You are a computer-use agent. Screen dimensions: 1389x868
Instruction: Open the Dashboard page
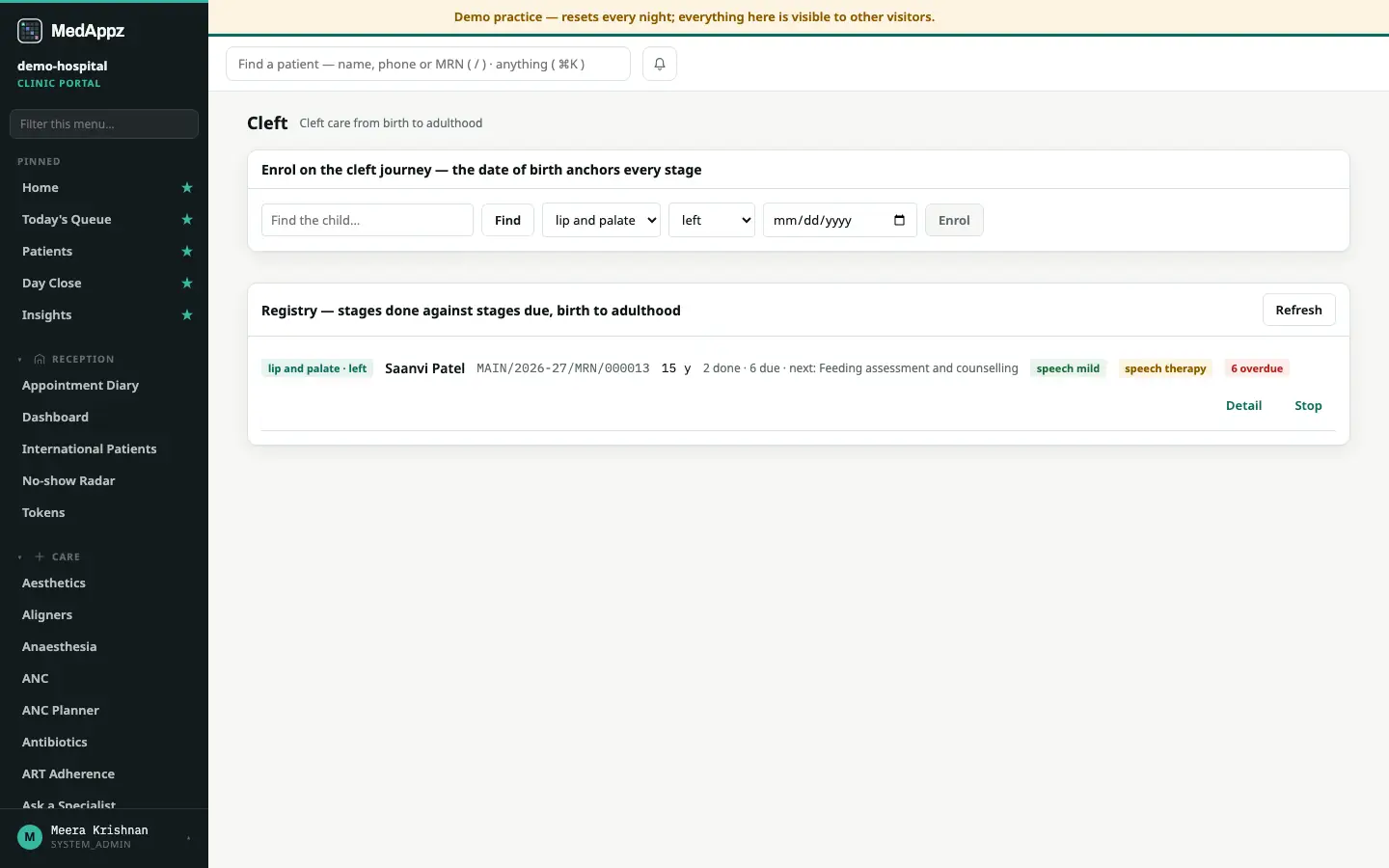point(55,418)
